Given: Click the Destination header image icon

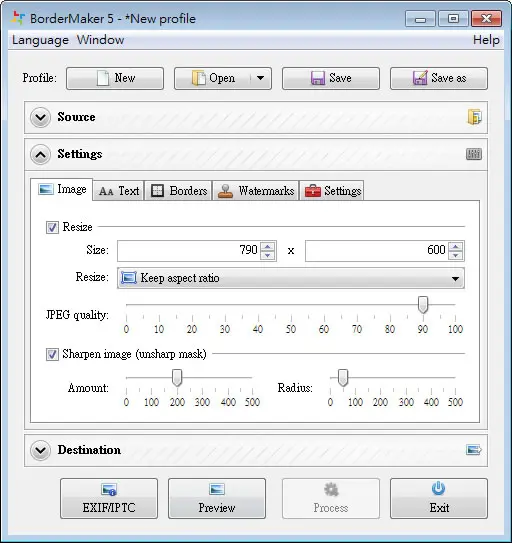Looking at the screenshot, I should pos(474,450).
